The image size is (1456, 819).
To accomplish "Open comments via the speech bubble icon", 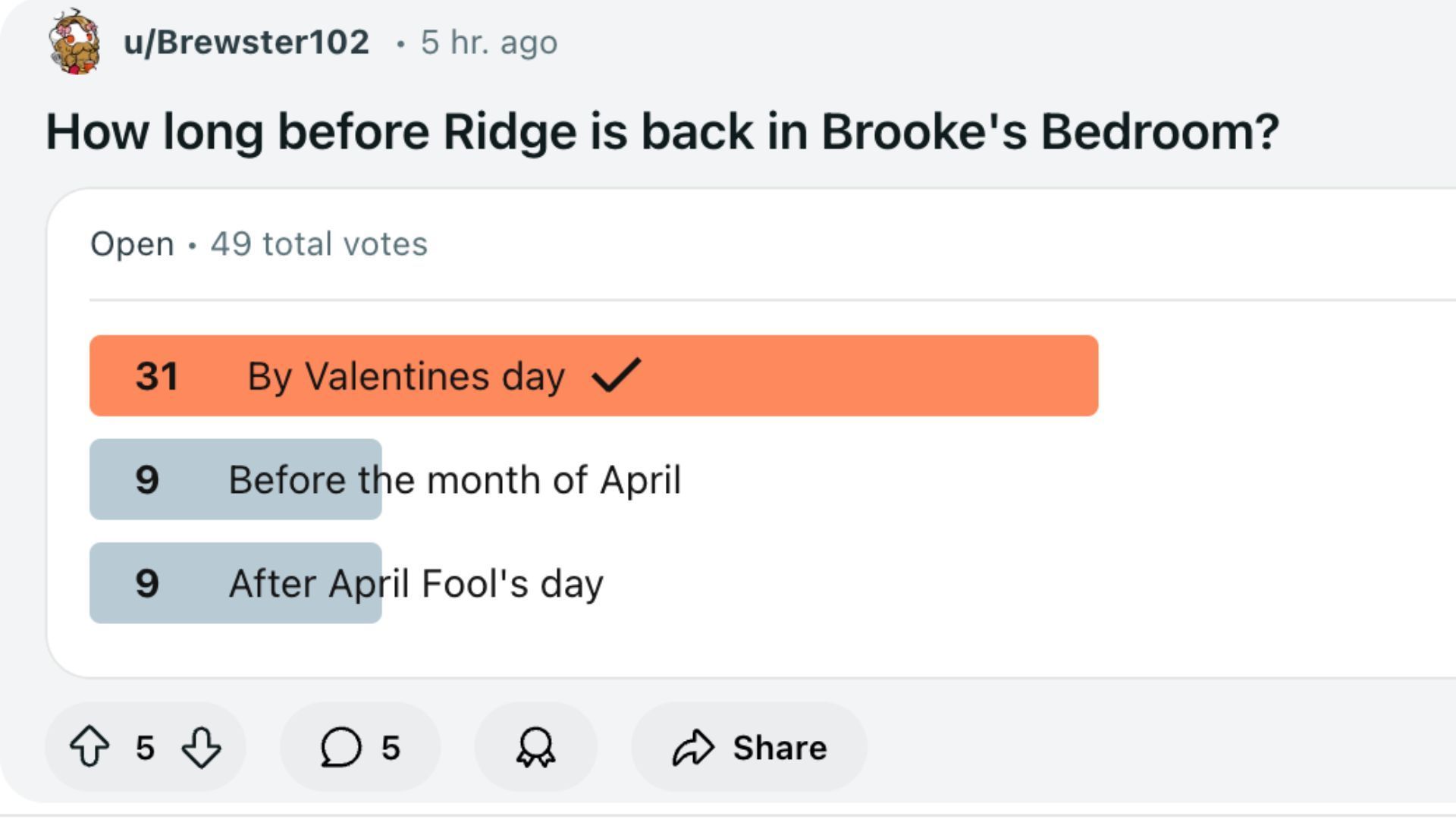I will pos(340,747).
